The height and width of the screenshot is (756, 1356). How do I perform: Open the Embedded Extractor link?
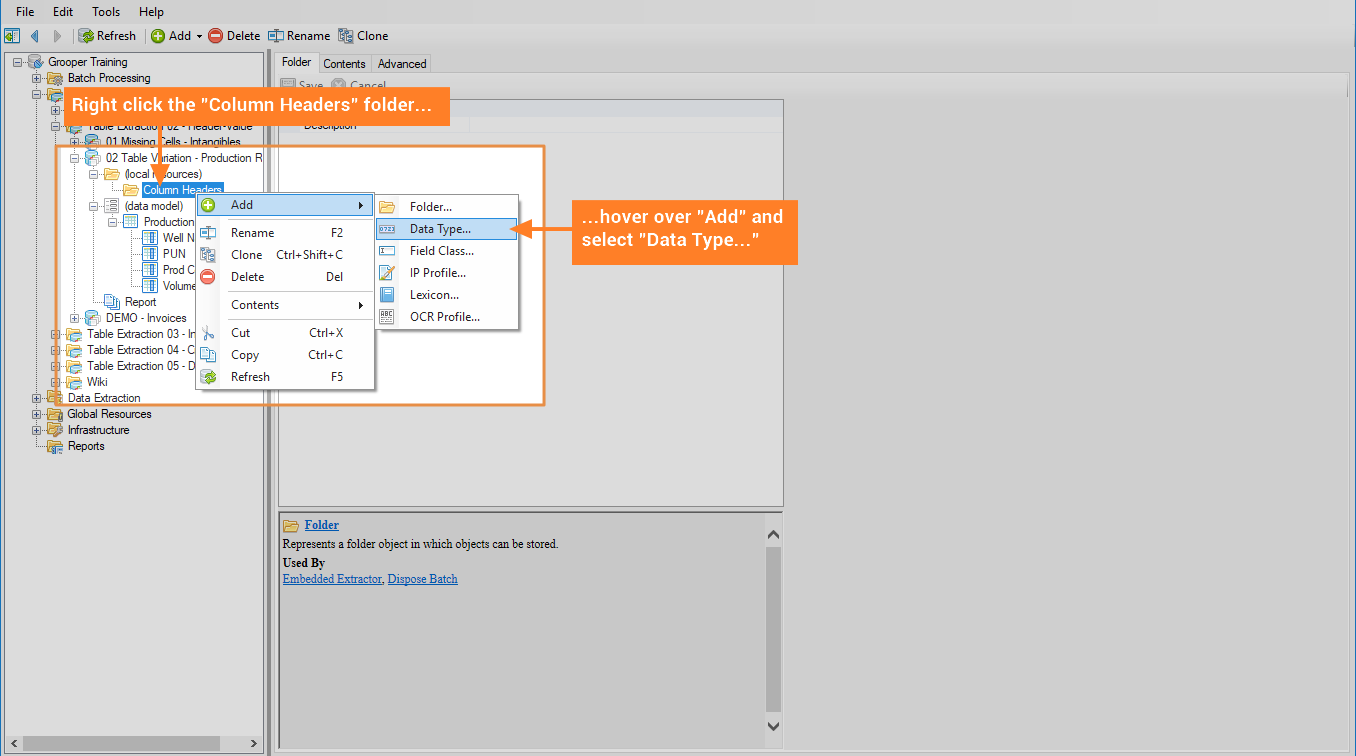coord(332,579)
